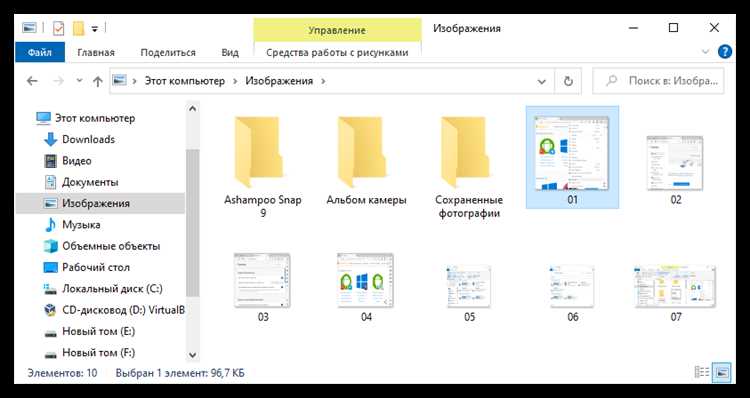
Task: Go back with the left arrow
Action: [x=32, y=81]
